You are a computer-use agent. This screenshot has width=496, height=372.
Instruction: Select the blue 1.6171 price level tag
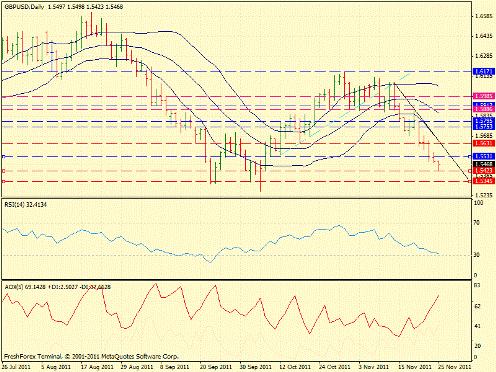pos(484,71)
